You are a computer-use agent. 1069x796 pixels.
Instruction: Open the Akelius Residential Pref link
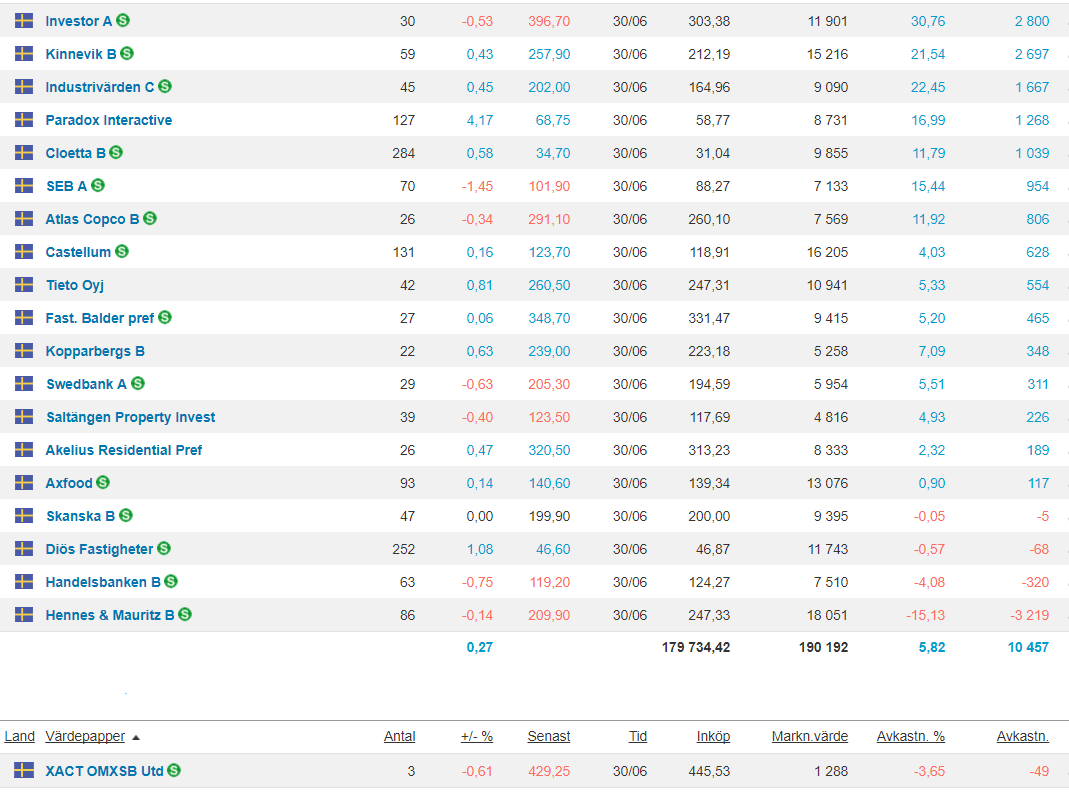[x=123, y=450]
